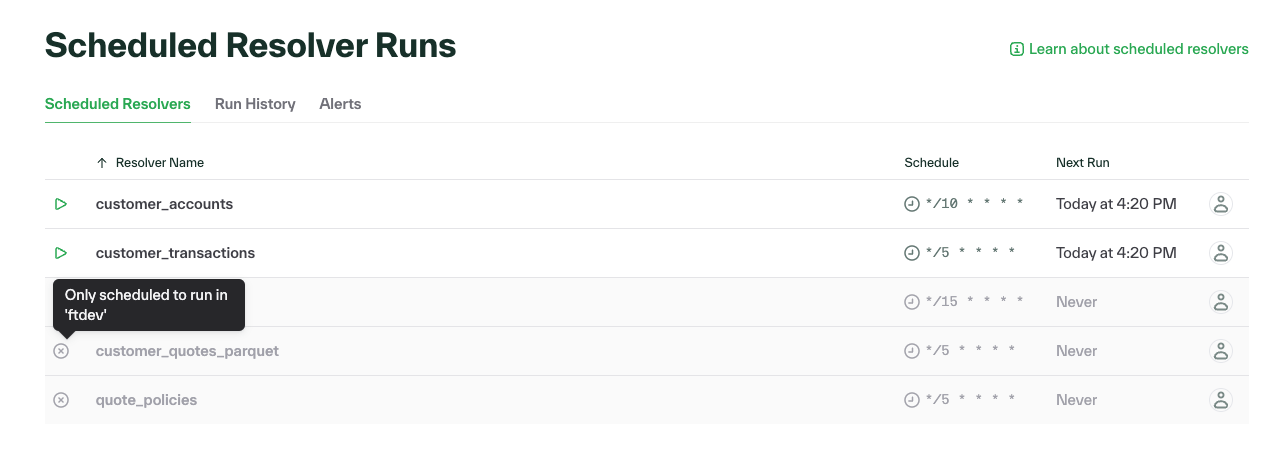Click run icon for customer_transactions resolver
1286x464 pixels.
pyautogui.click(x=61, y=253)
